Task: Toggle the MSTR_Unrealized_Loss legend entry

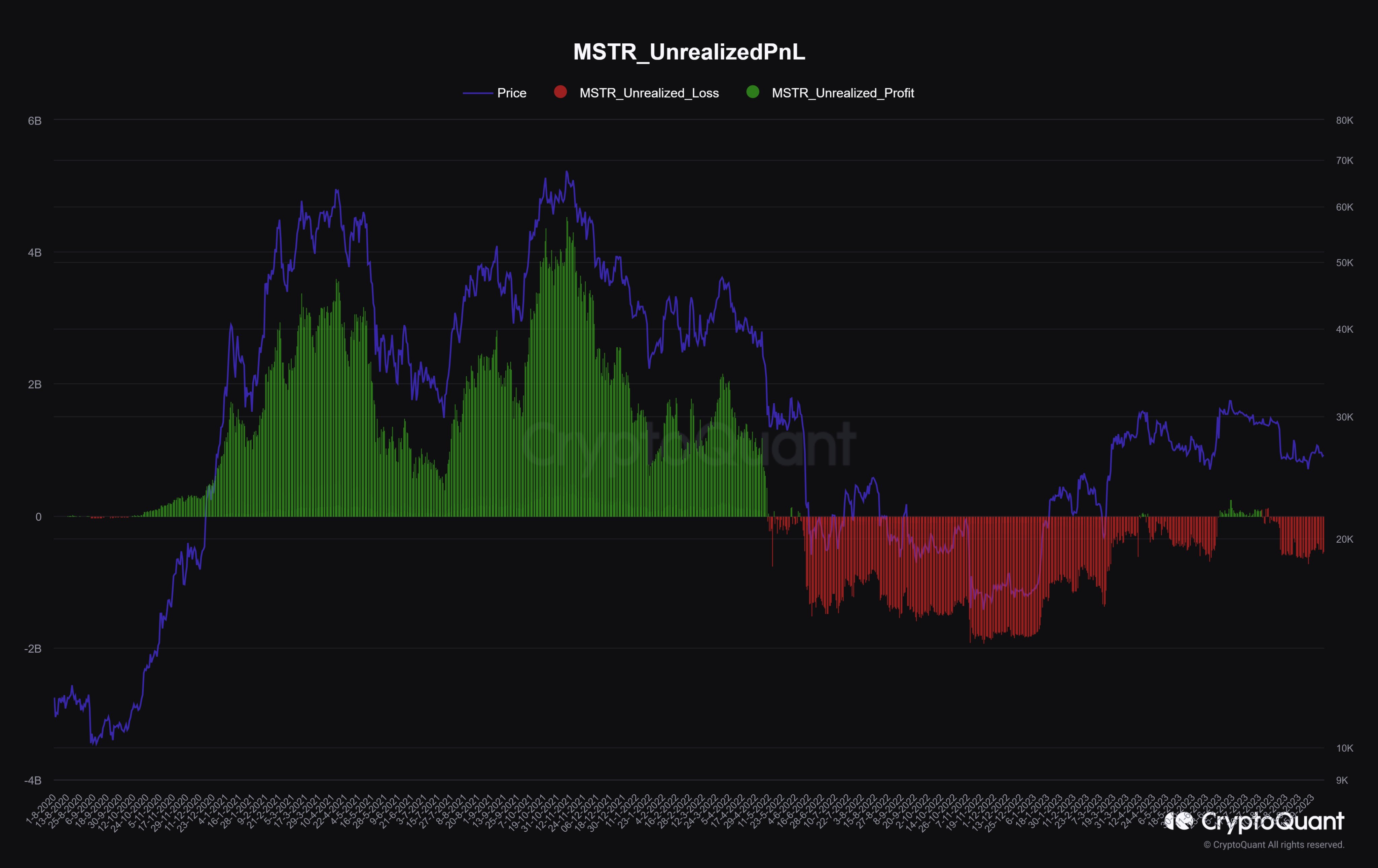Action: 637,93
